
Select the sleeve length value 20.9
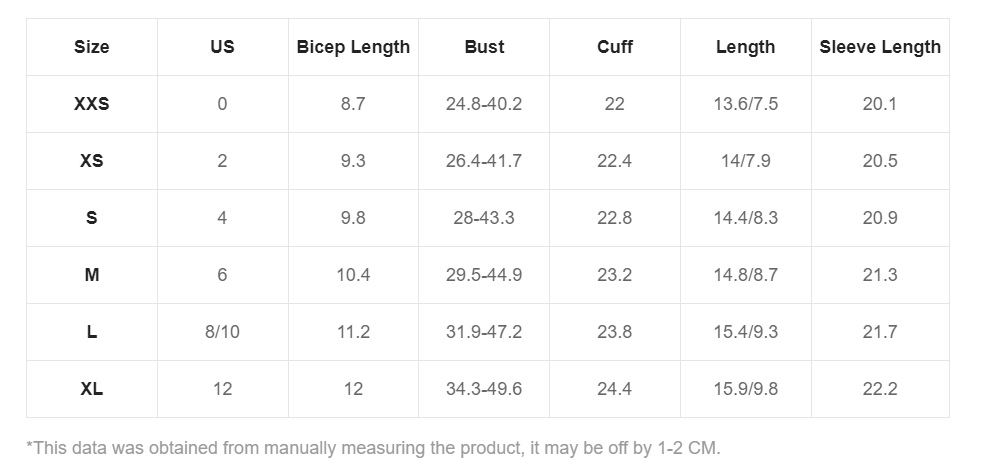click(880, 218)
